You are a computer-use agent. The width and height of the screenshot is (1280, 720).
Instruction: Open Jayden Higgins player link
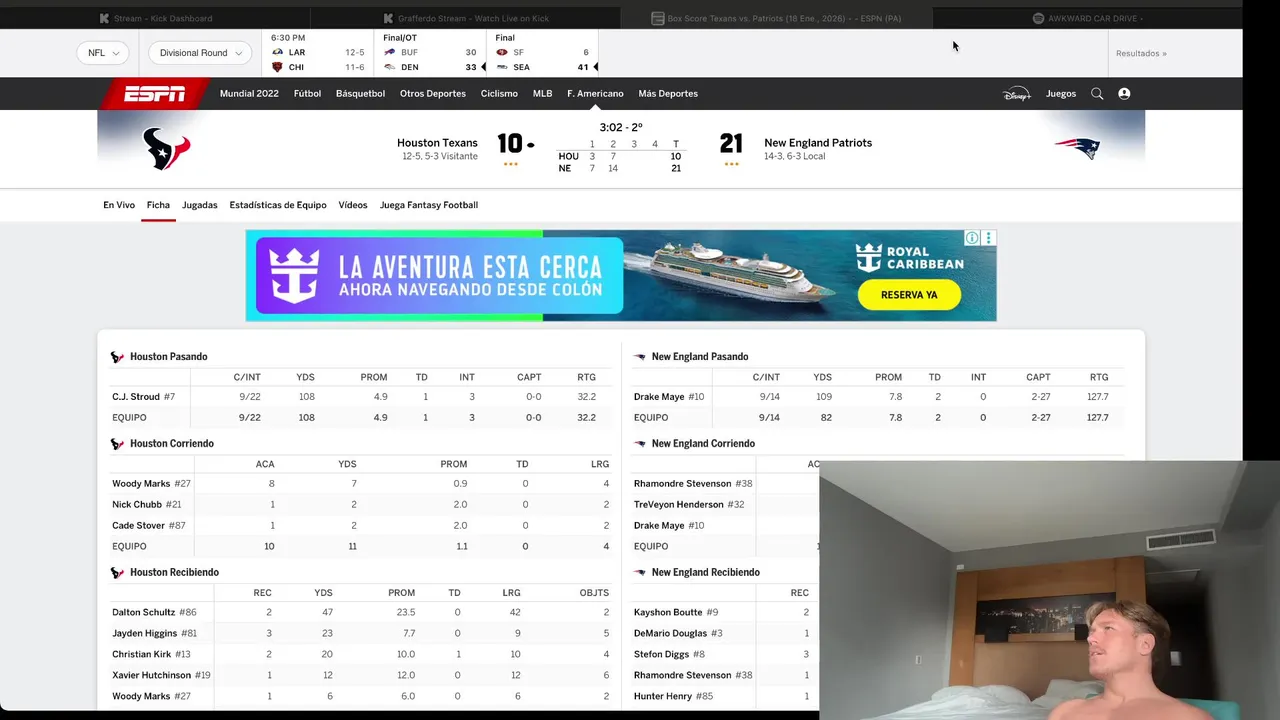[x=145, y=634]
